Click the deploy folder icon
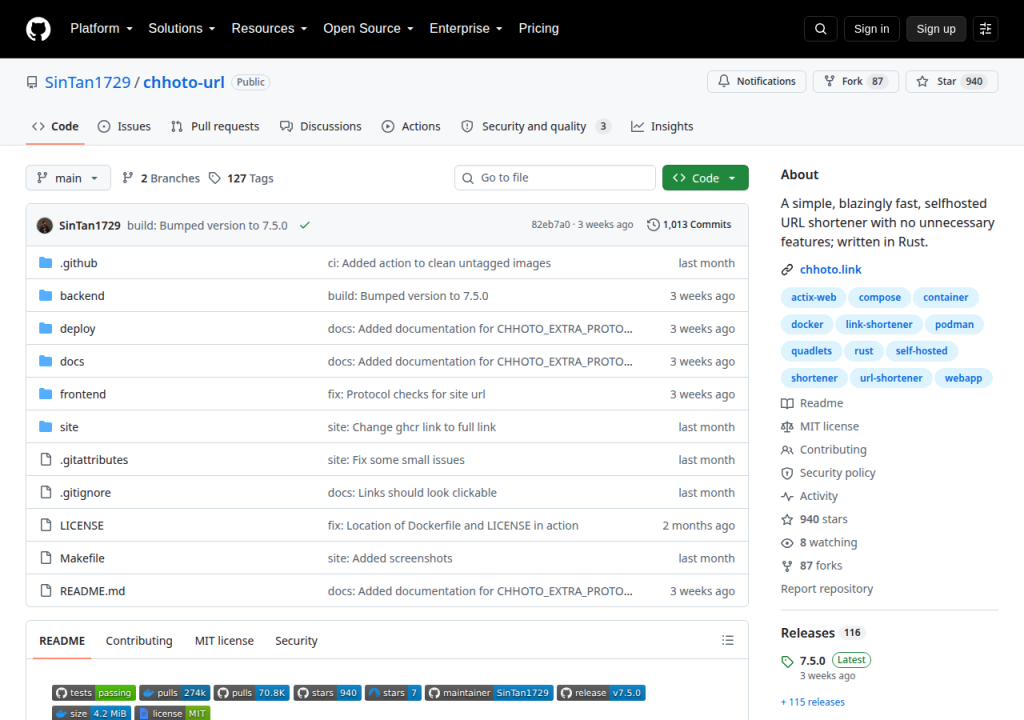This screenshot has width=1024, height=720. (46, 328)
